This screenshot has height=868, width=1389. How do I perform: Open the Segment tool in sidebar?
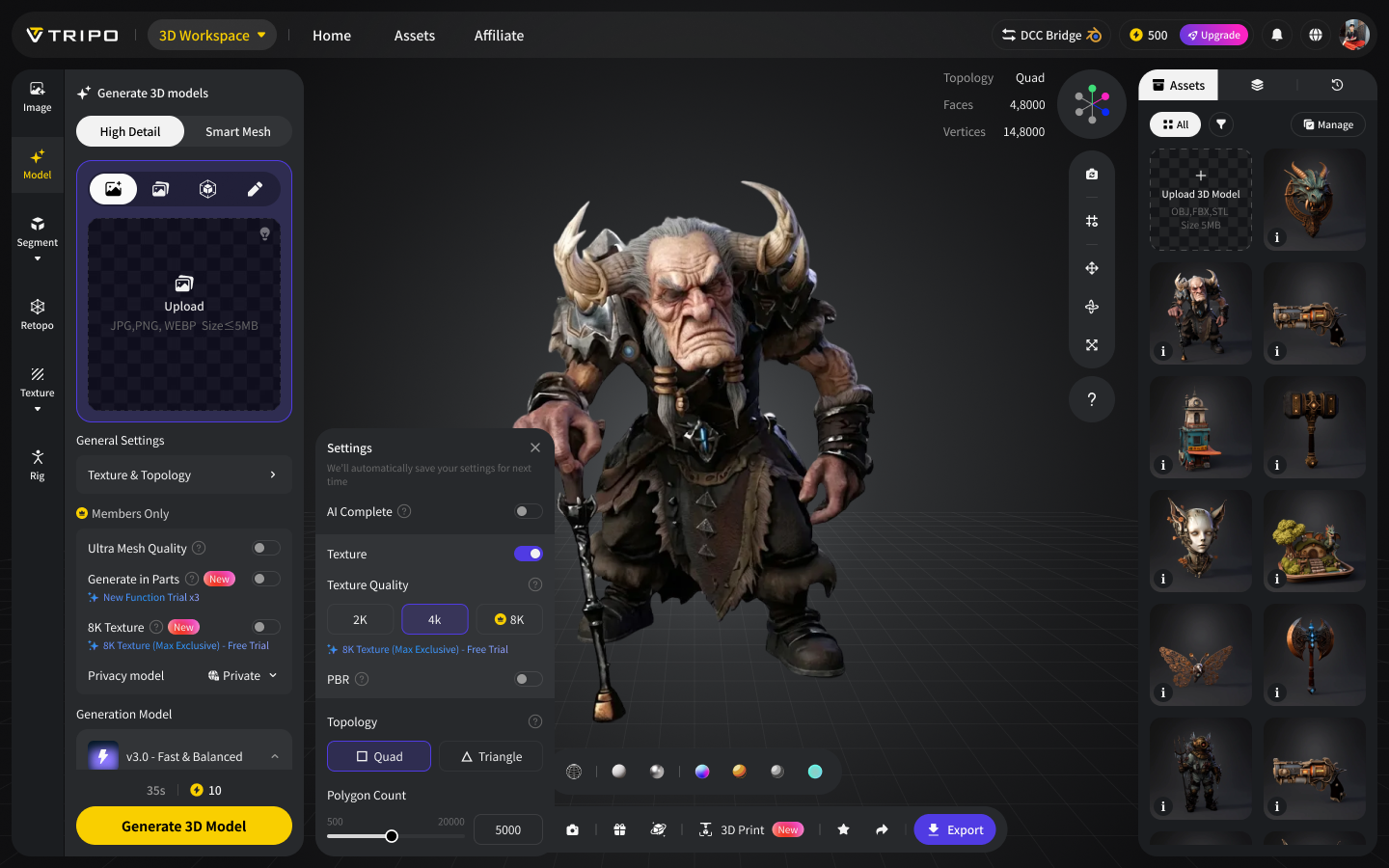37,238
